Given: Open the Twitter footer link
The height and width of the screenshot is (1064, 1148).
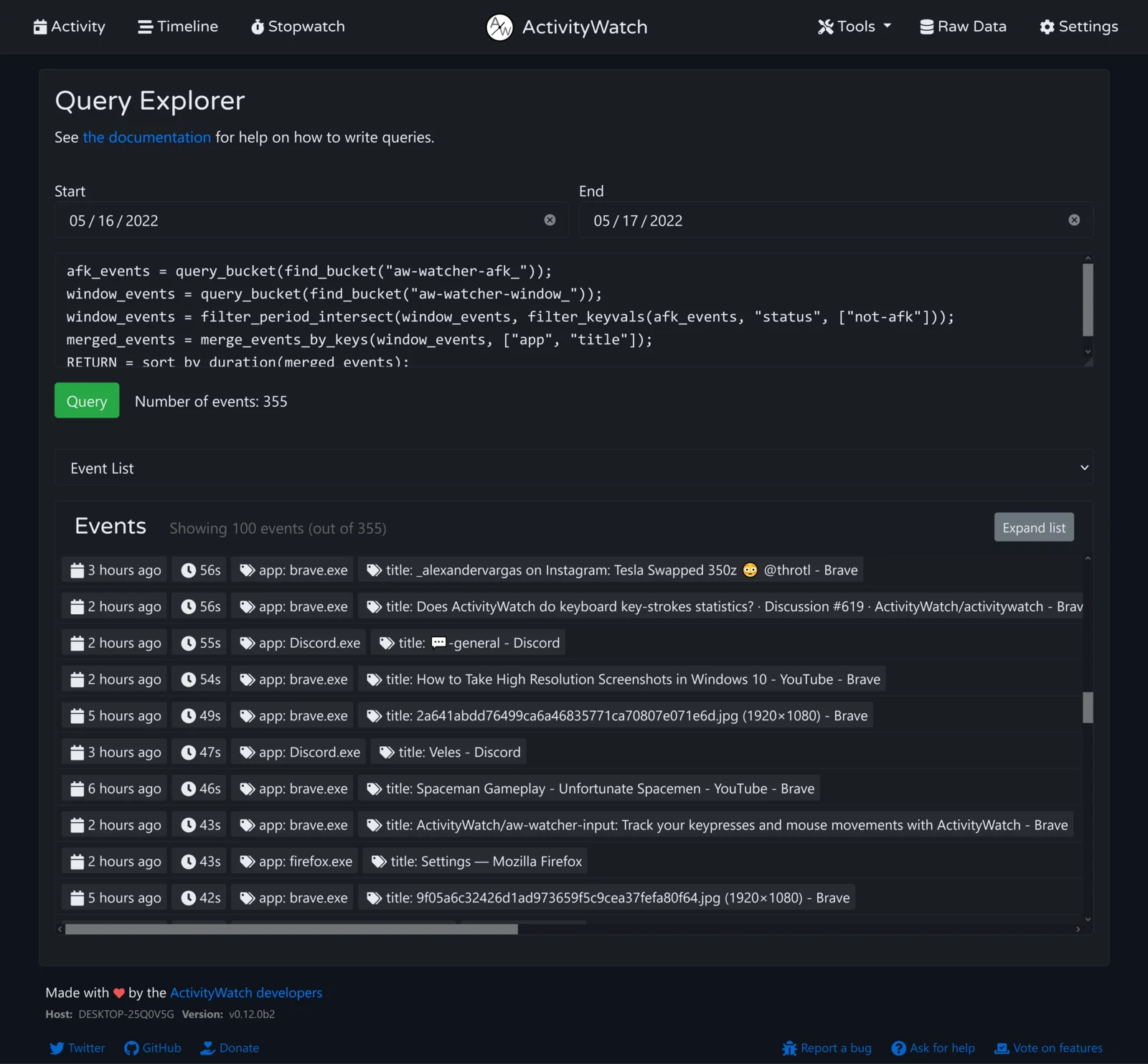Looking at the screenshot, I should pyautogui.click(x=77, y=1048).
